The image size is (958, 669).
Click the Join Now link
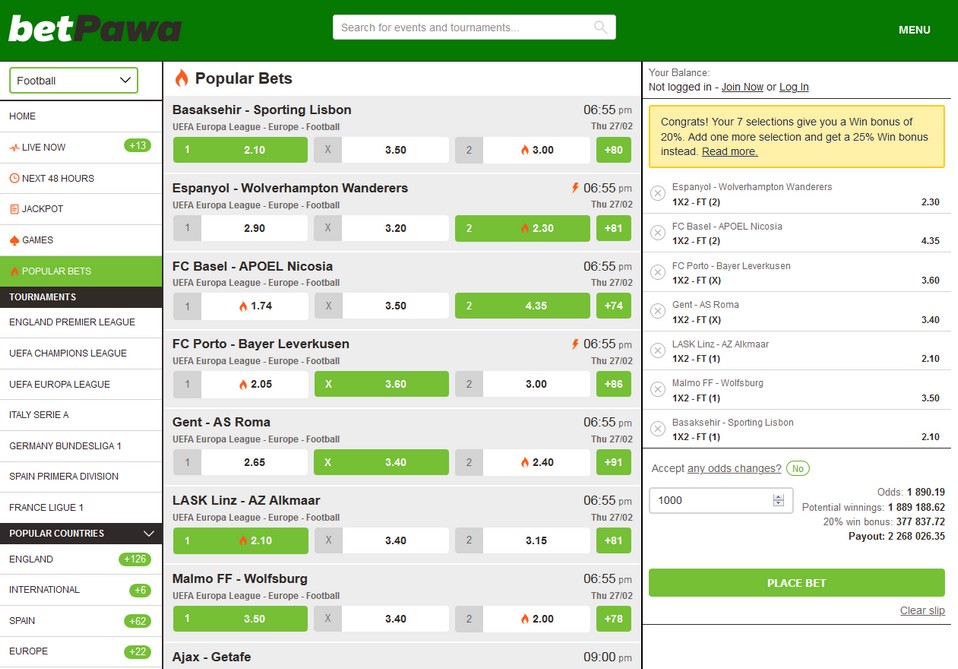(742, 87)
